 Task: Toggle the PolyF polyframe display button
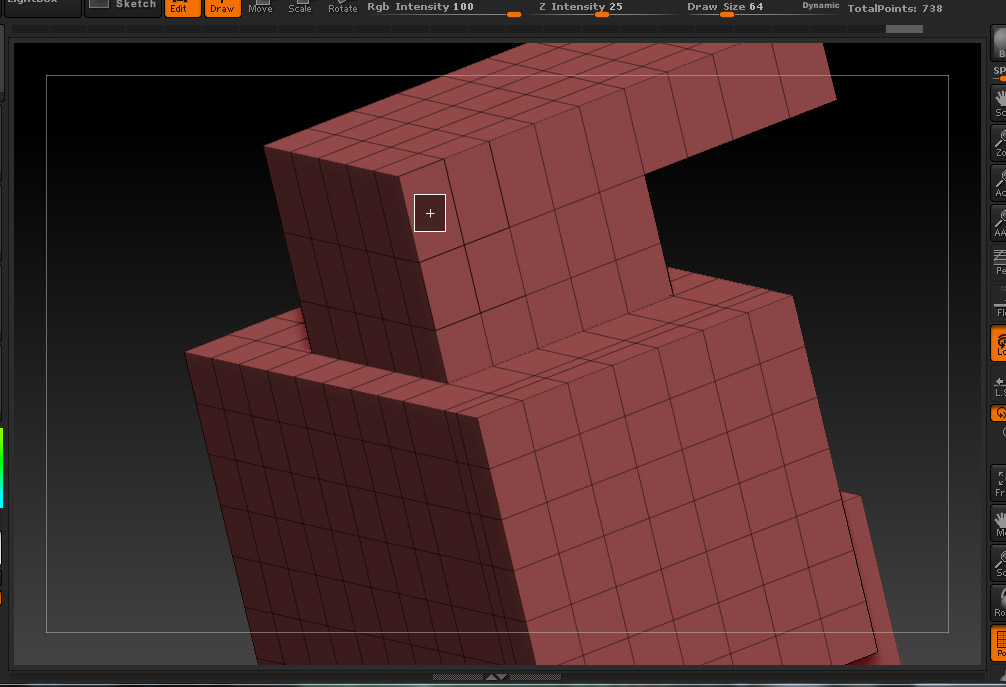(x=998, y=643)
